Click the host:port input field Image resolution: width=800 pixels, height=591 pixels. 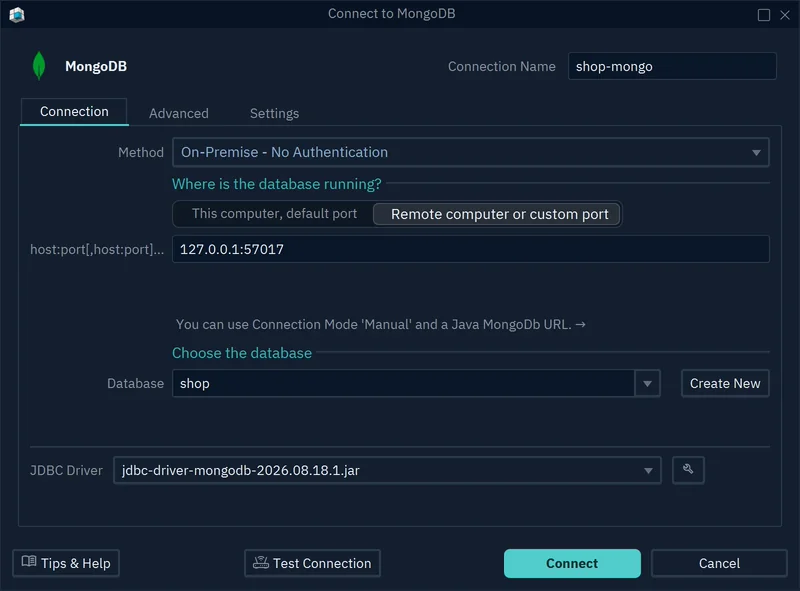pyautogui.click(x=470, y=249)
